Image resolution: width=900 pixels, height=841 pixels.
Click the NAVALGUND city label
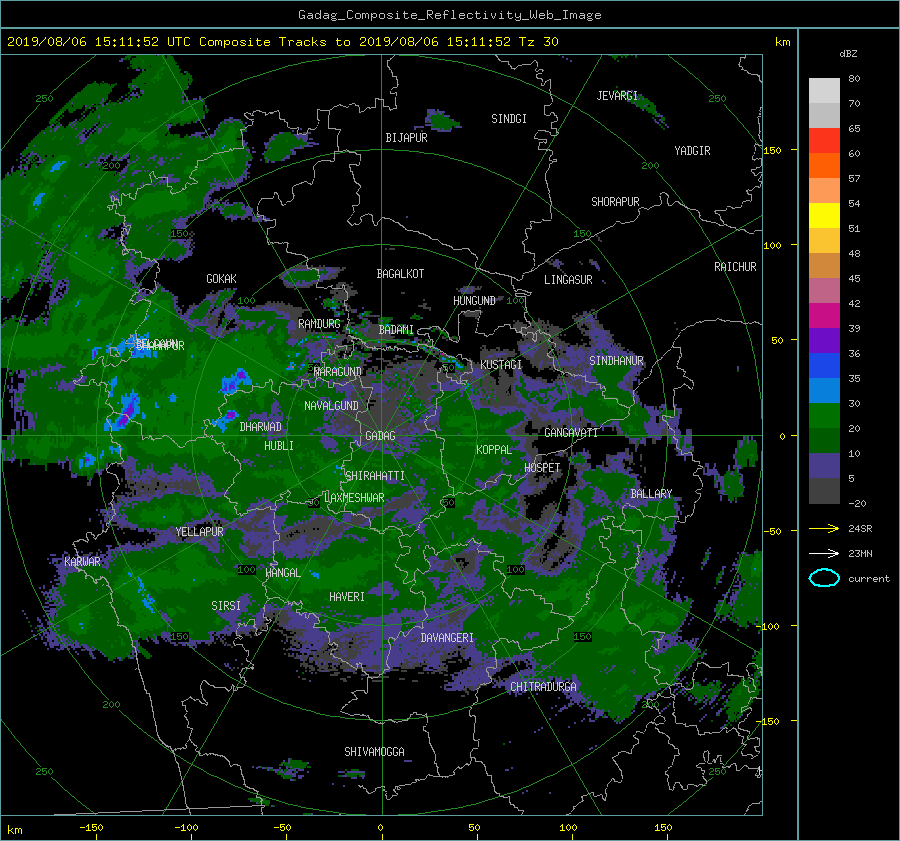(x=331, y=406)
